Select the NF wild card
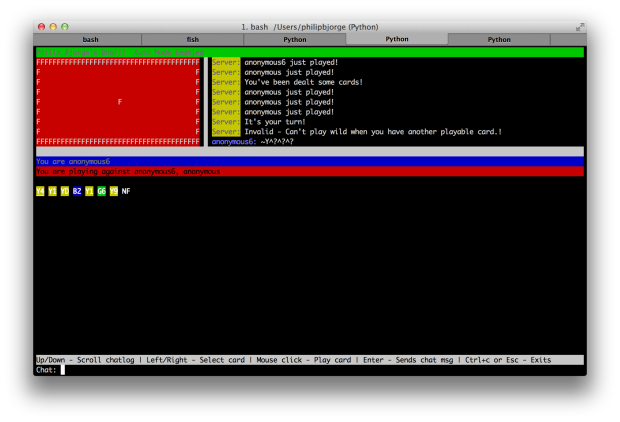 coord(126,191)
